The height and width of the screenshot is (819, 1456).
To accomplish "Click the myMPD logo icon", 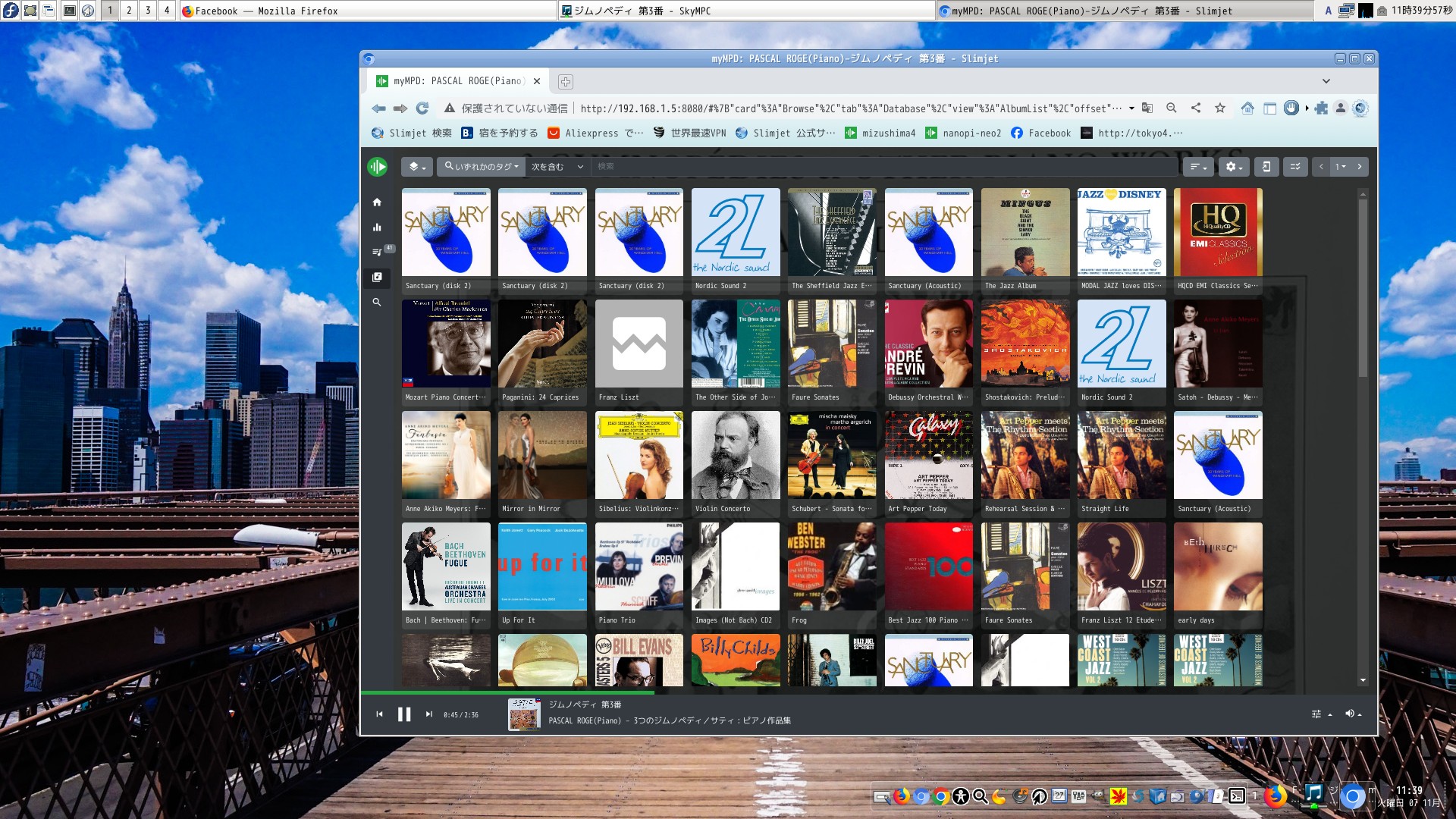I will (377, 167).
